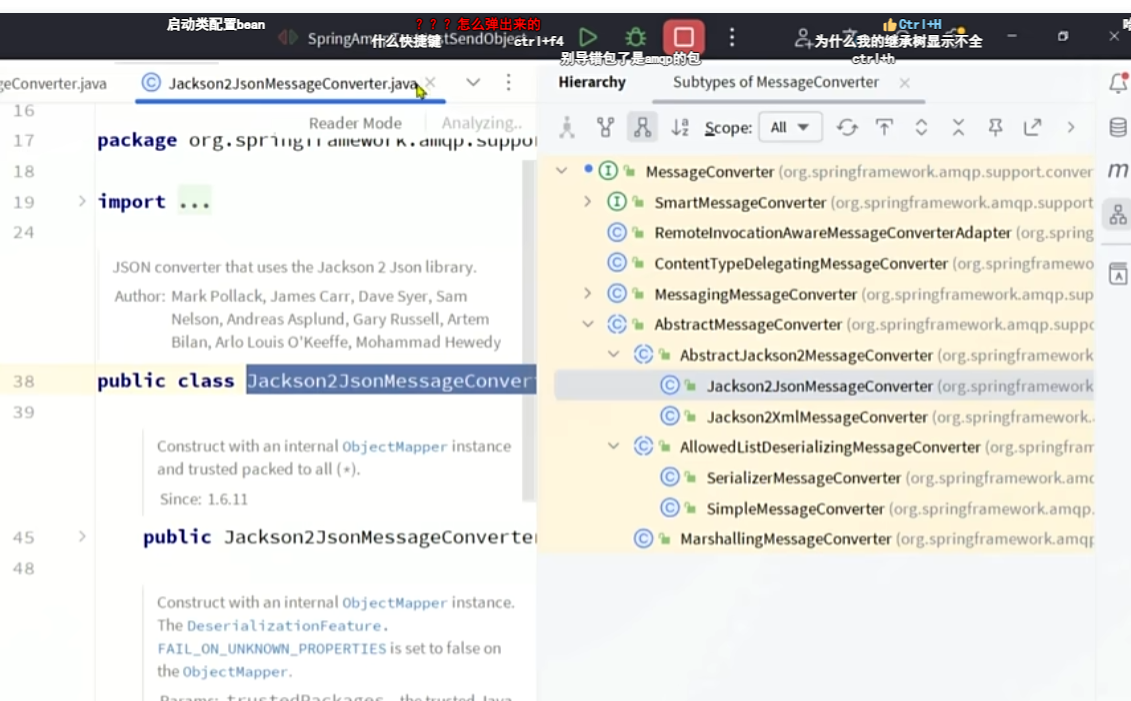Viewport: 1131px width, 701px height.
Task: Toggle subtypes hierarchy view icon
Action: tap(642, 128)
